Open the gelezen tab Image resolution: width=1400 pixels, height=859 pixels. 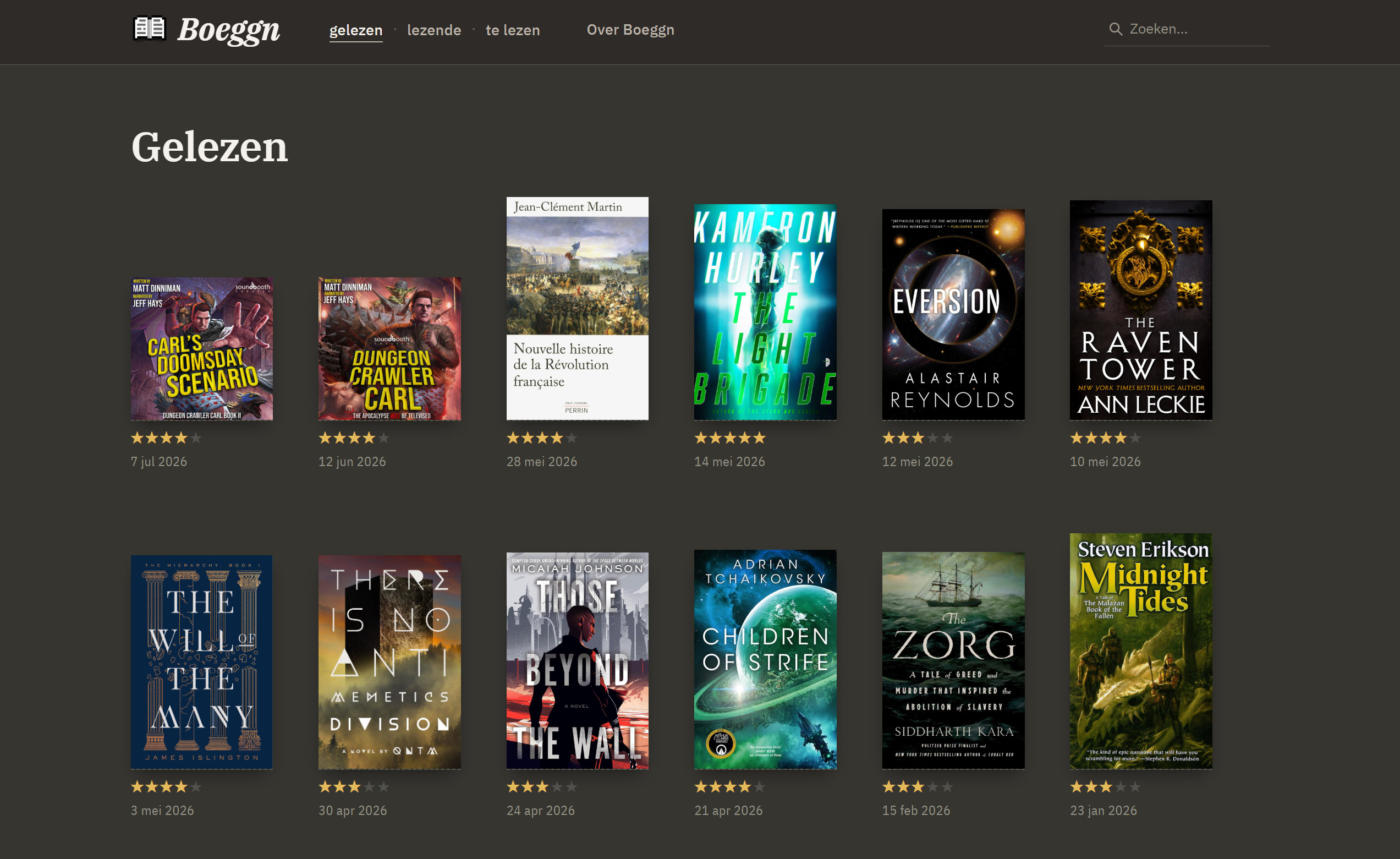[356, 30]
